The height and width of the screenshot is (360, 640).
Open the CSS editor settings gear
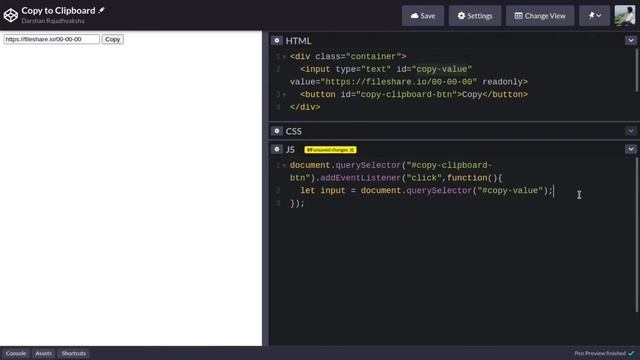point(277,131)
